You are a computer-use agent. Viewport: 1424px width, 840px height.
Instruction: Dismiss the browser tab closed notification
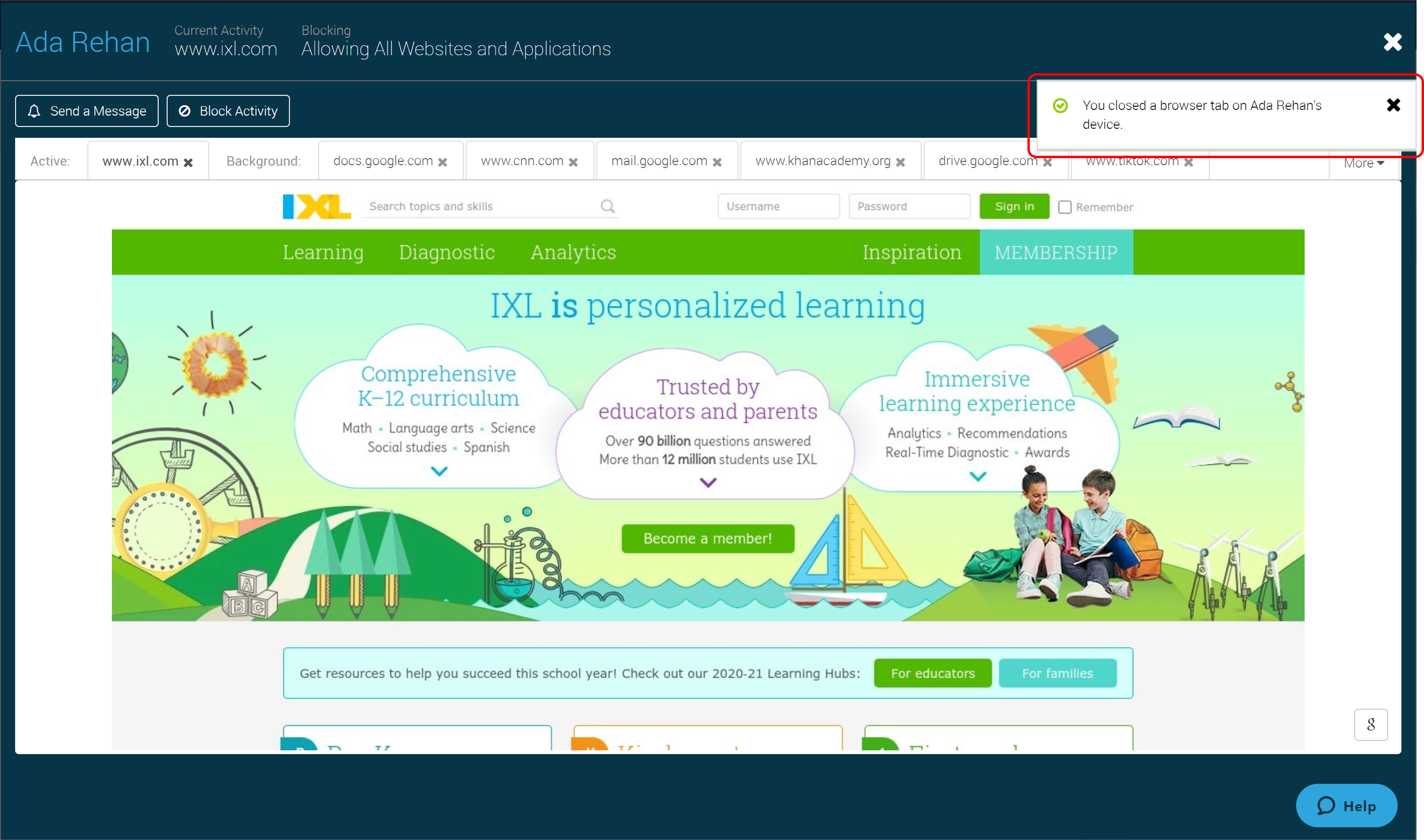1394,105
